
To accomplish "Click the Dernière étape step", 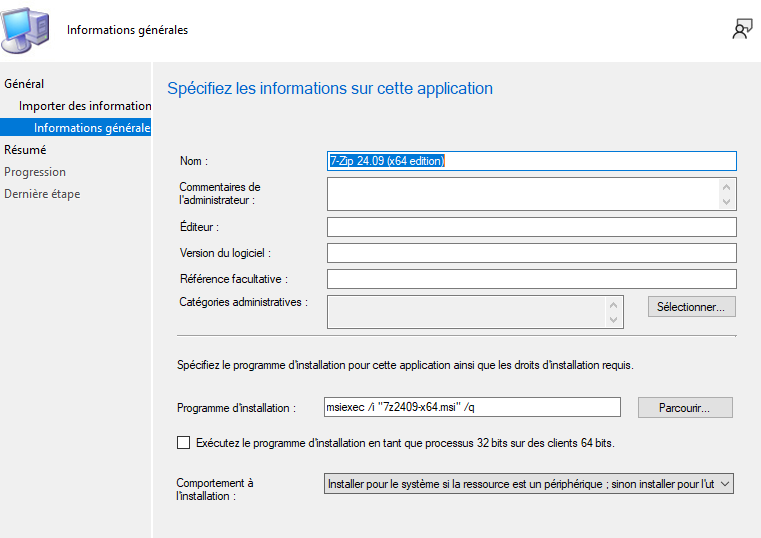I will click(x=42, y=194).
